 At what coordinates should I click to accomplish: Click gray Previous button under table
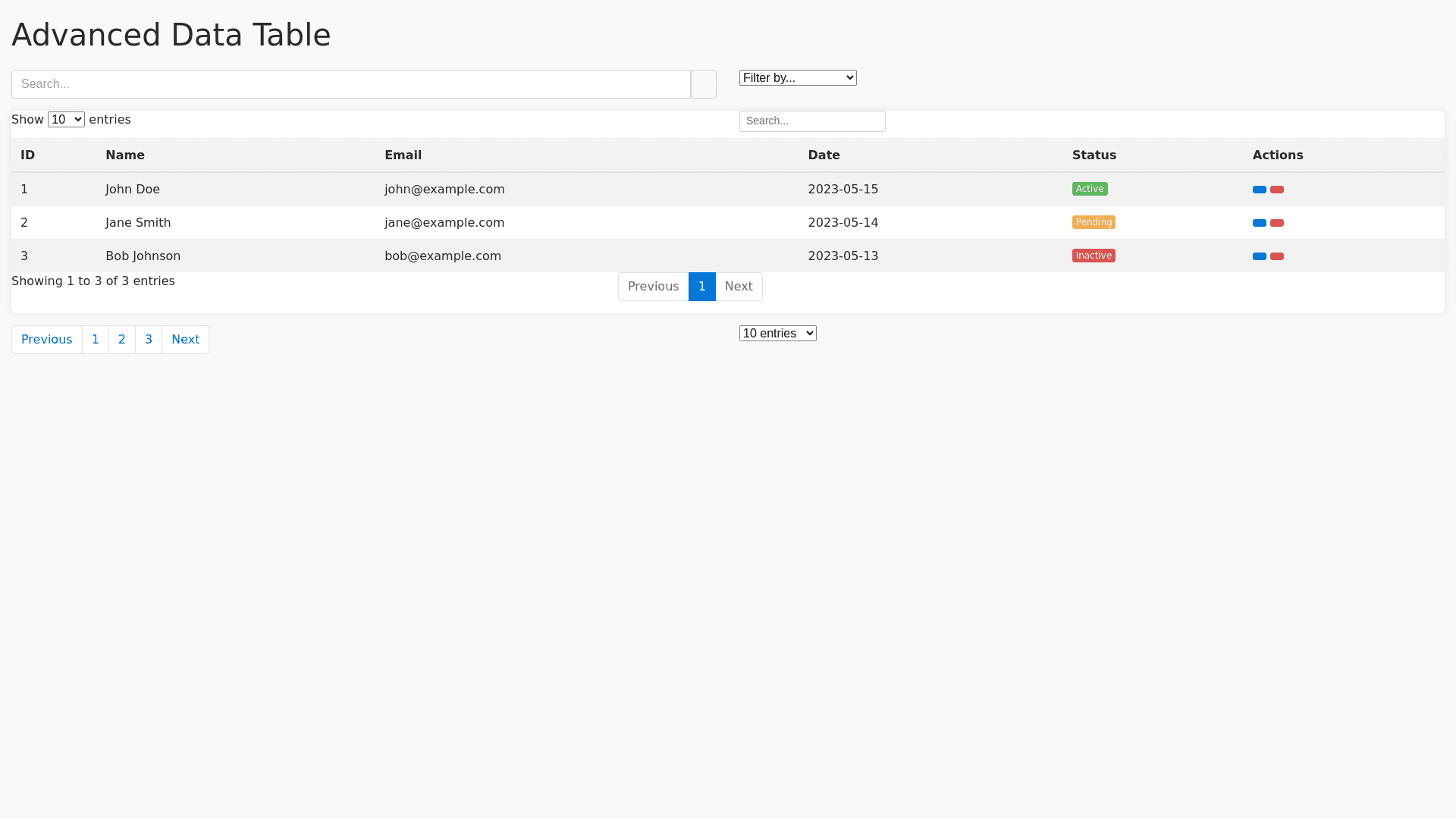pos(653,287)
